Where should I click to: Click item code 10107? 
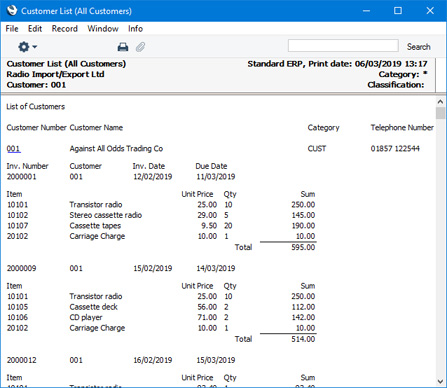[18, 226]
